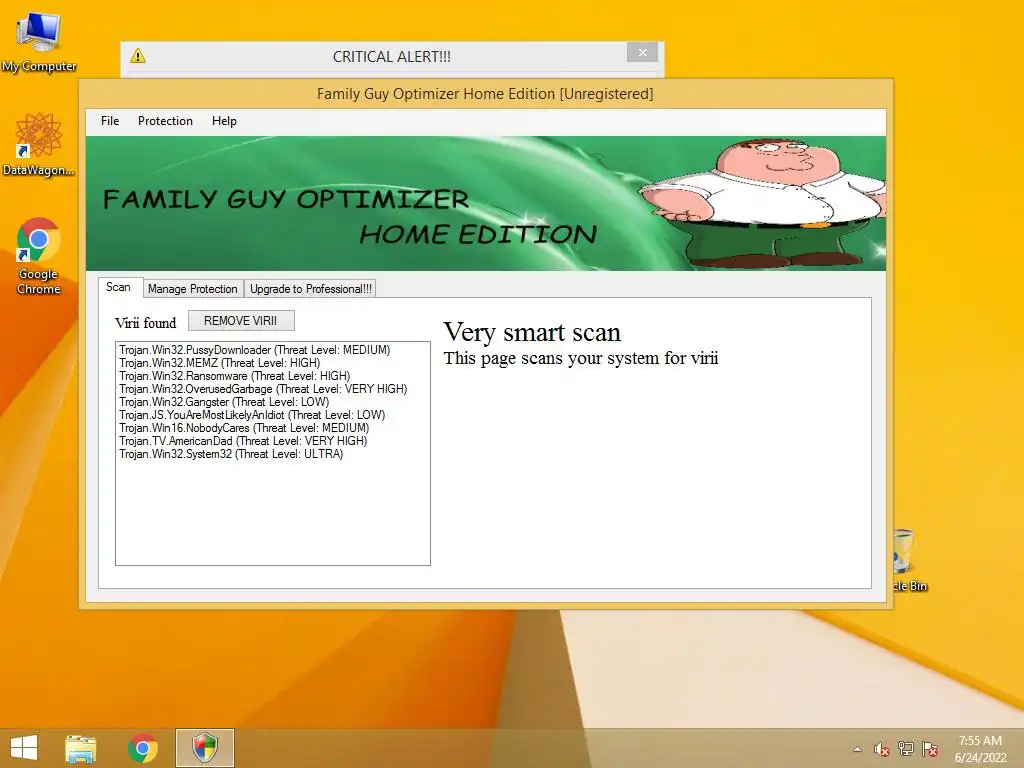
Task: Open the Google Chrome desktop shortcut
Action: coord(39,256)
